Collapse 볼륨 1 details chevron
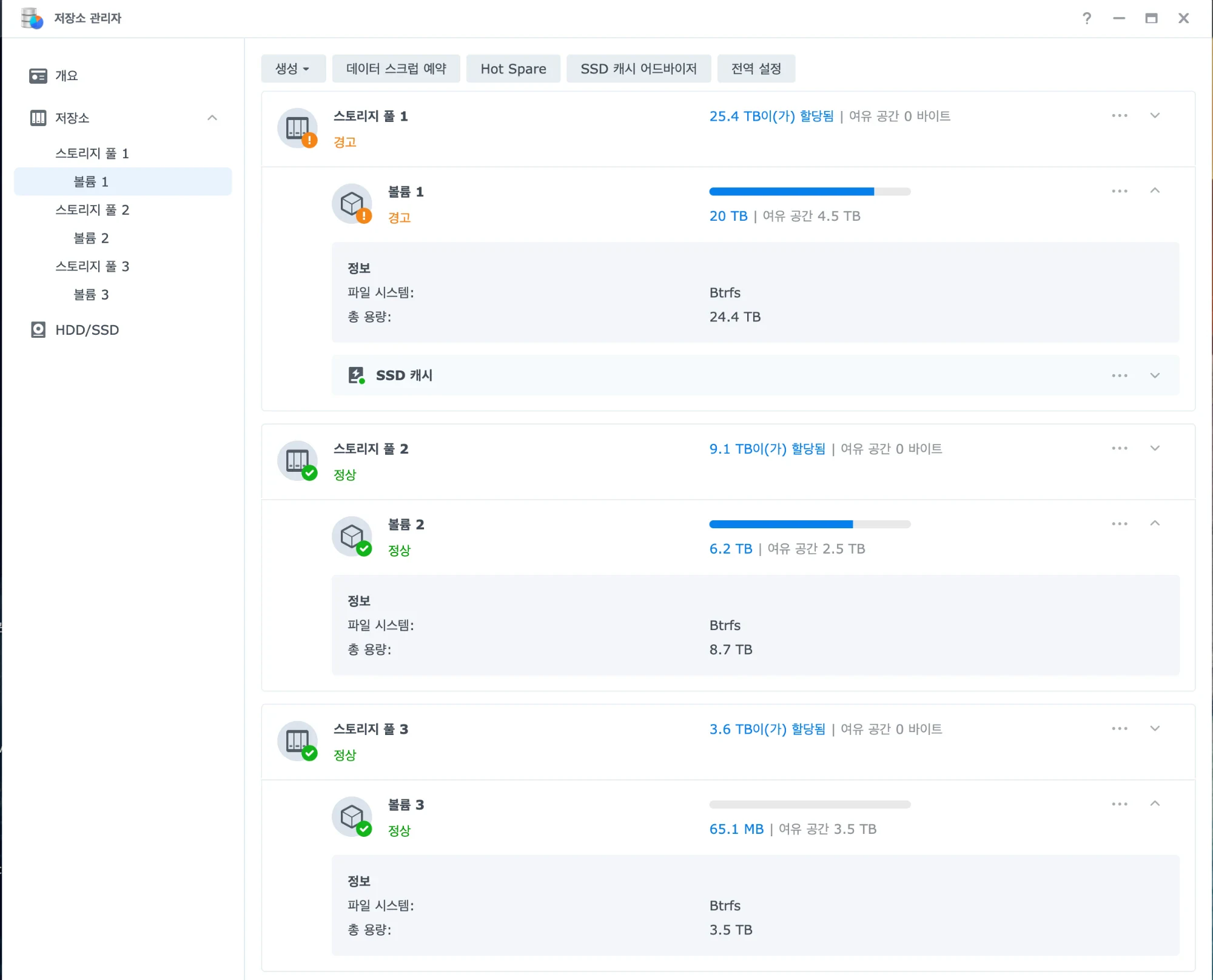Screen dimensions: 1213x980 (x=1155, y=190)
